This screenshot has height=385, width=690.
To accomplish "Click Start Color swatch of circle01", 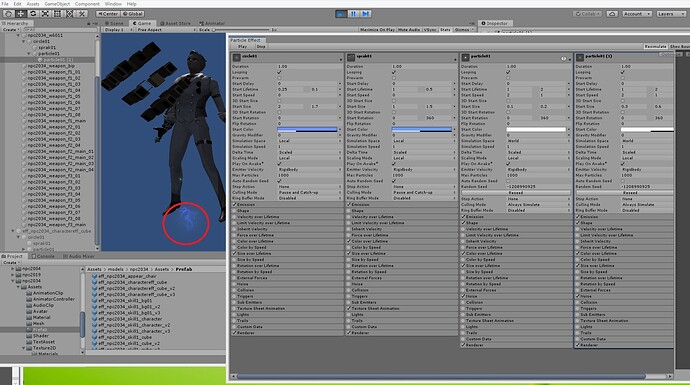I will click(307, 129).
